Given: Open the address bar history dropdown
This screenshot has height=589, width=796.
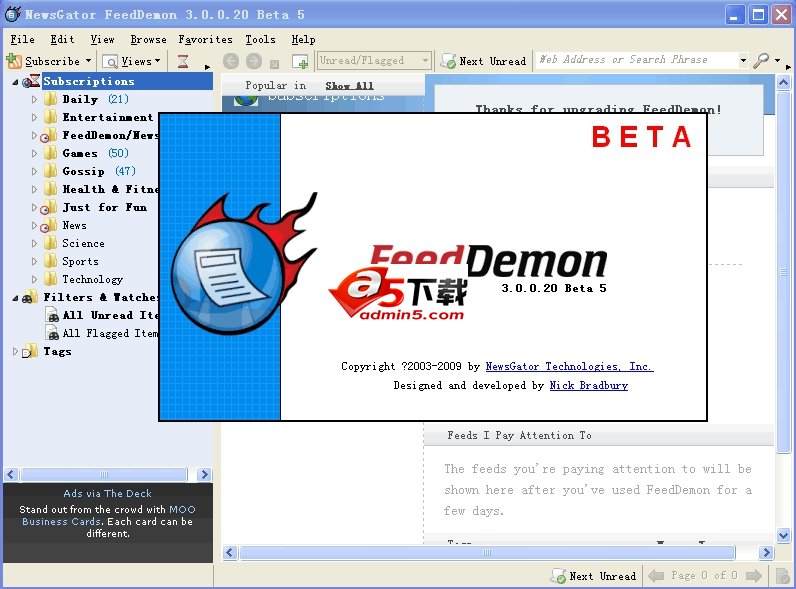Looking at the screenshot, I should pos(743,60).
